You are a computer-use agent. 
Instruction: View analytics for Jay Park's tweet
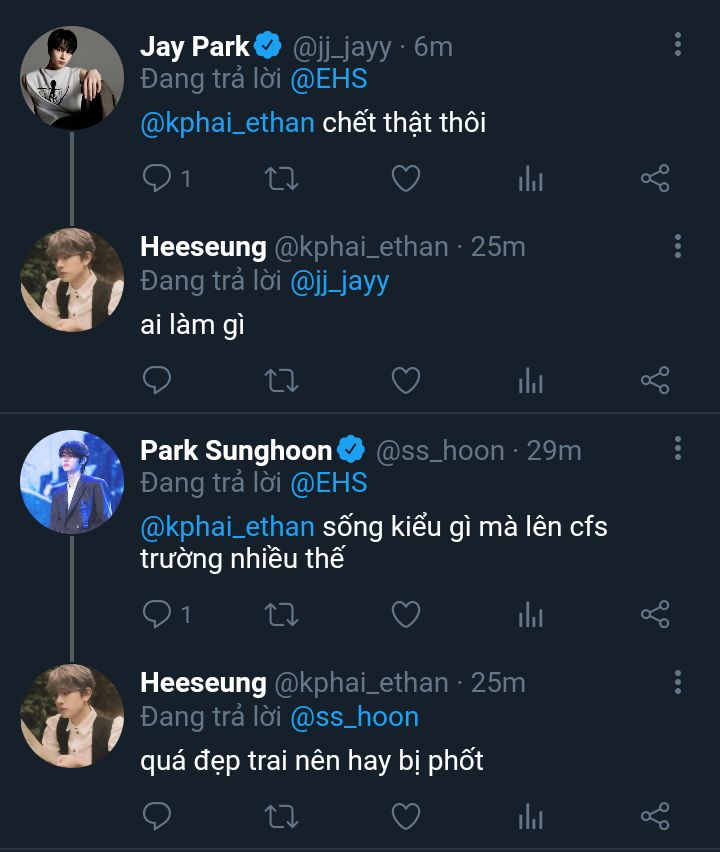pyautogui.click(x=530, y=179)
